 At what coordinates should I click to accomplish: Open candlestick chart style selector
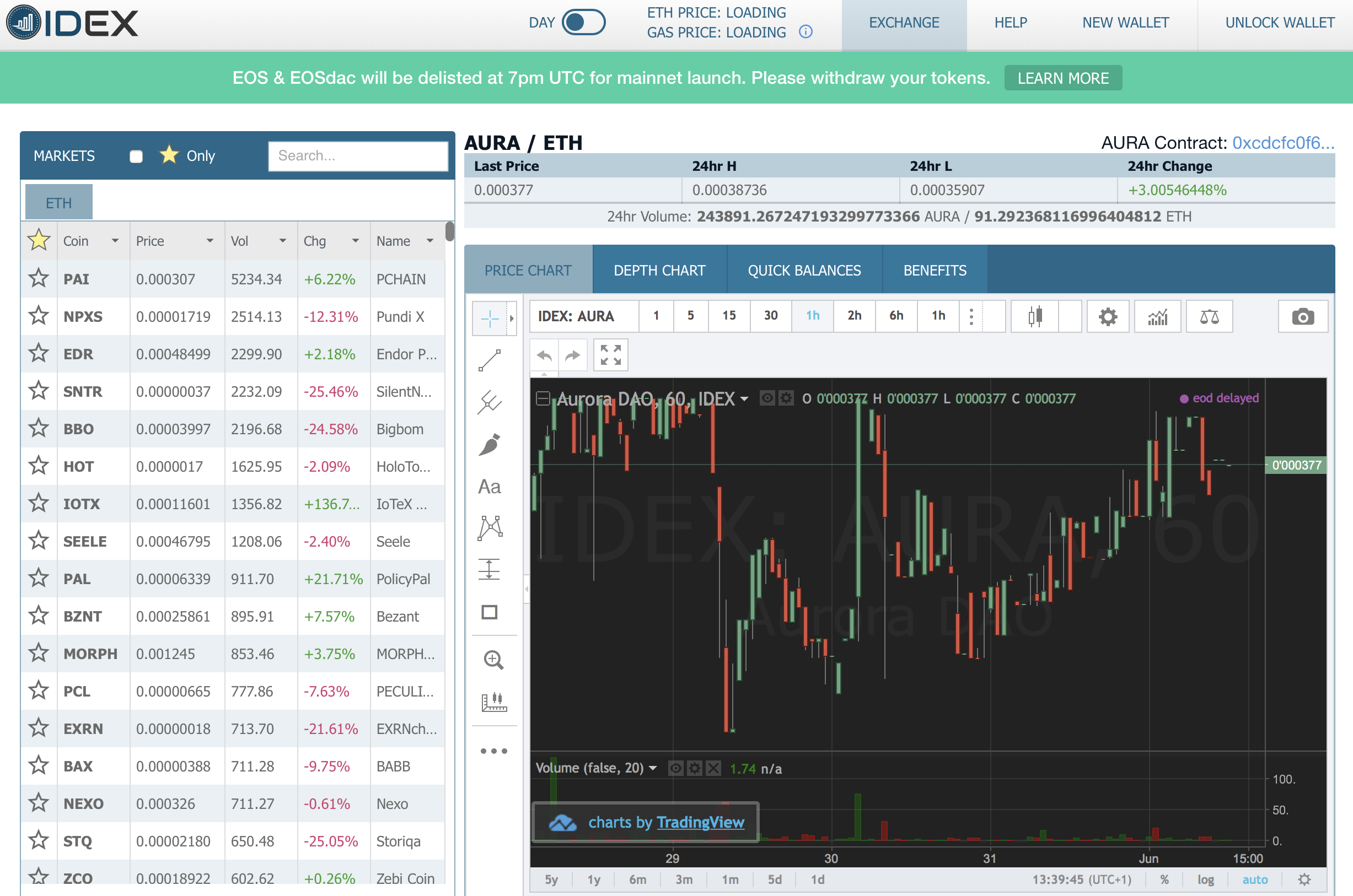click(x=1035, y=316)
